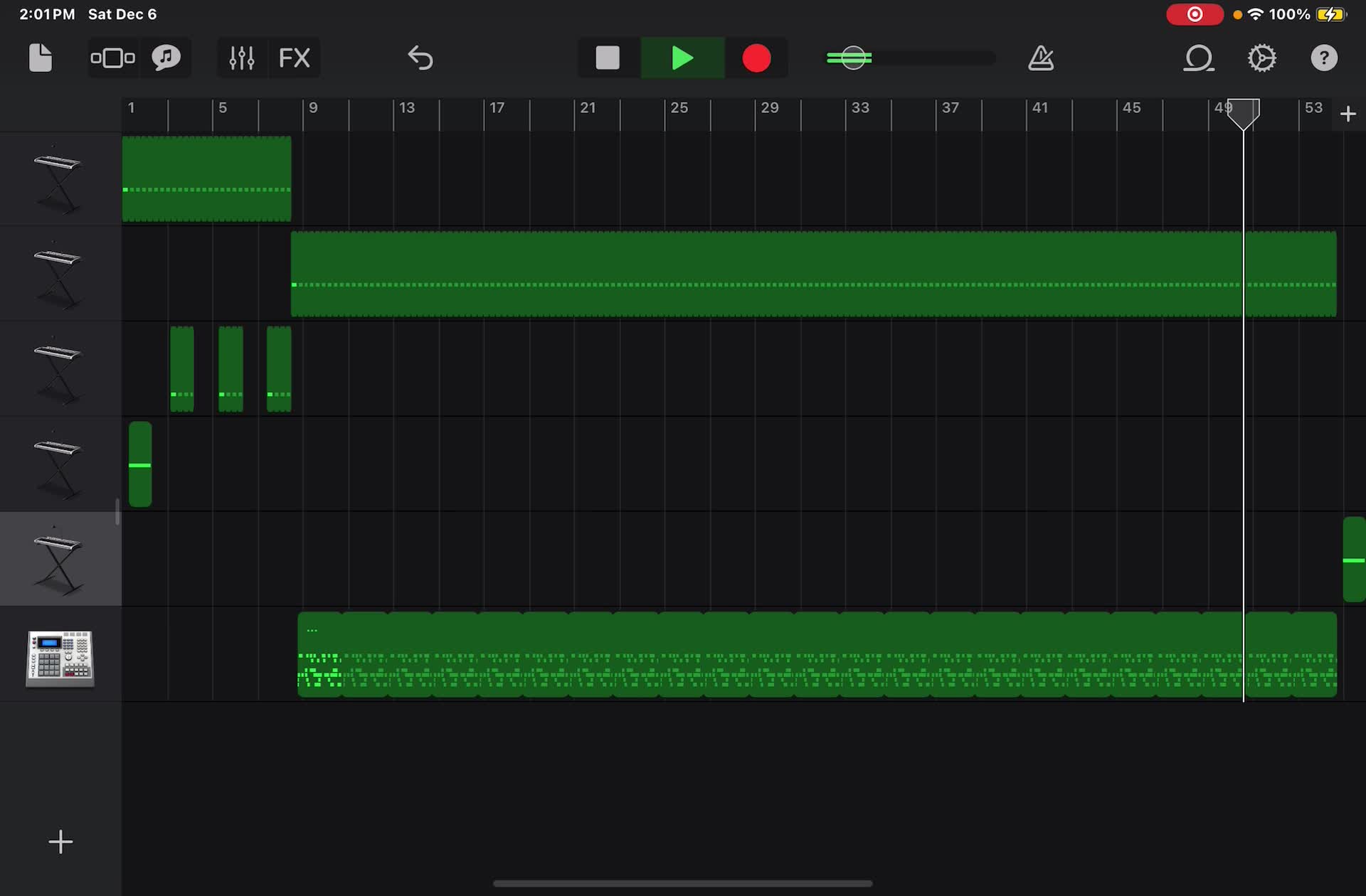Toggle playback with the play button
Viewport: 1366px width, 896px height.
pos(682,58)
